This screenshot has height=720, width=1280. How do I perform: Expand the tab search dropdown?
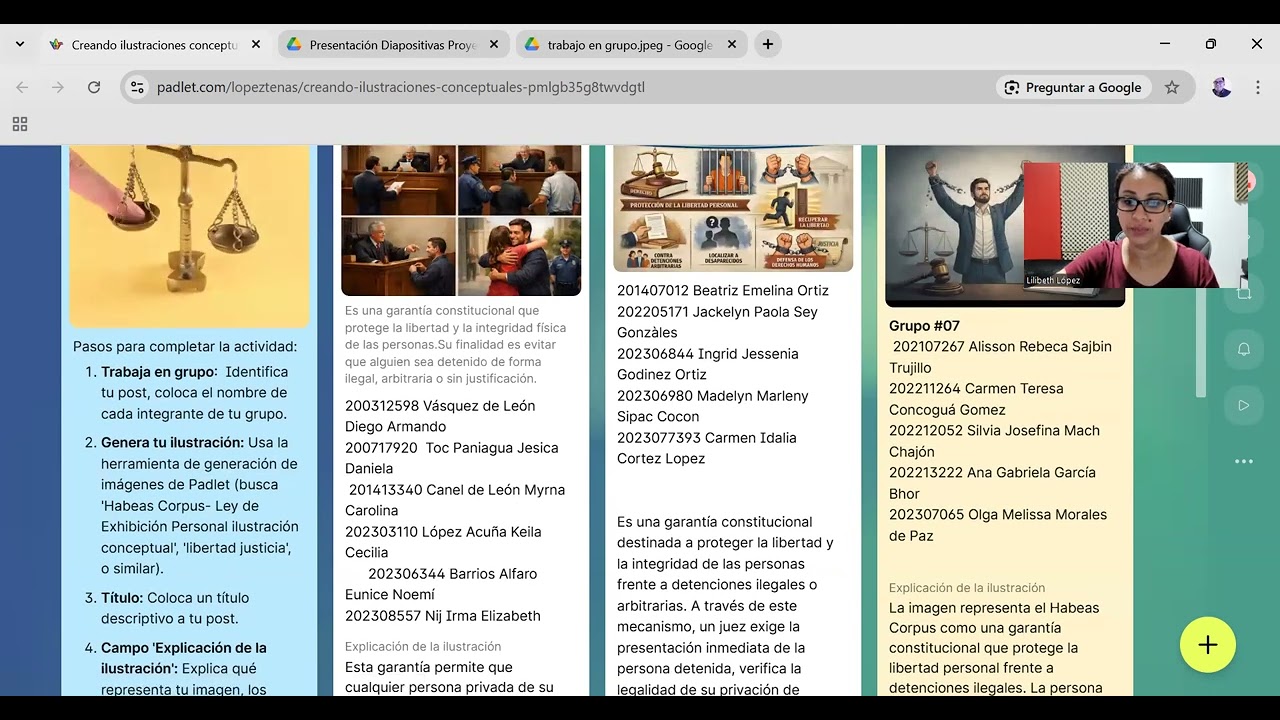click(20, 44)
